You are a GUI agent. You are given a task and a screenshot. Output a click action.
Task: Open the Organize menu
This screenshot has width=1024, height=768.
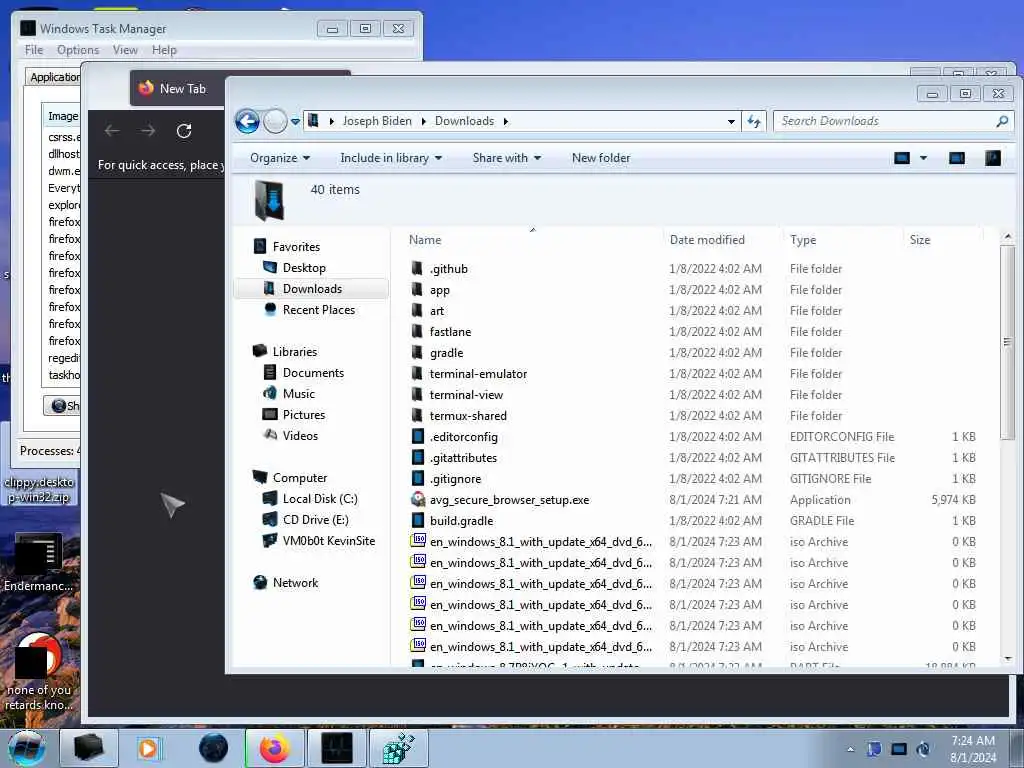click(x=280, y=158)
